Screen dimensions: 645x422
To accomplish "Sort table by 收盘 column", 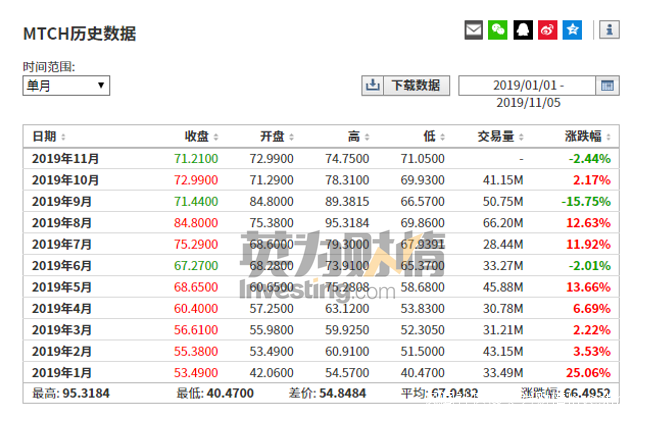I will pos(202,137).
